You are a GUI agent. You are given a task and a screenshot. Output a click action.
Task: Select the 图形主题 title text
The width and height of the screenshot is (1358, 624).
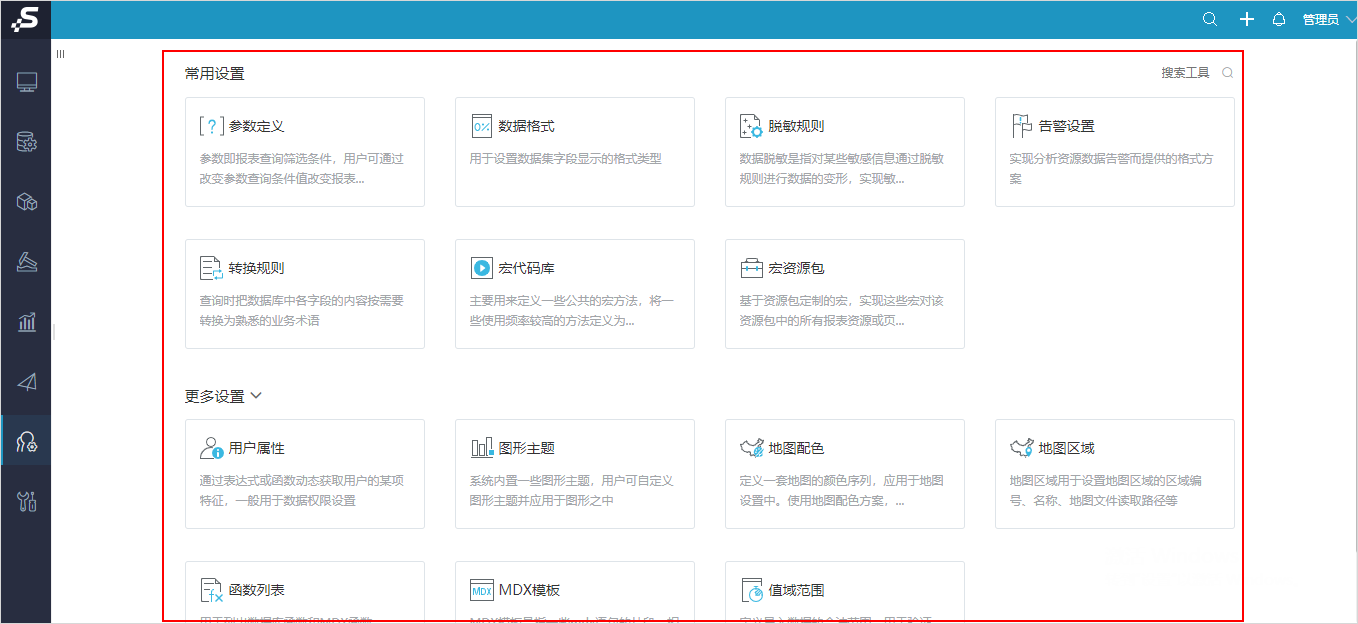point(527,448)
